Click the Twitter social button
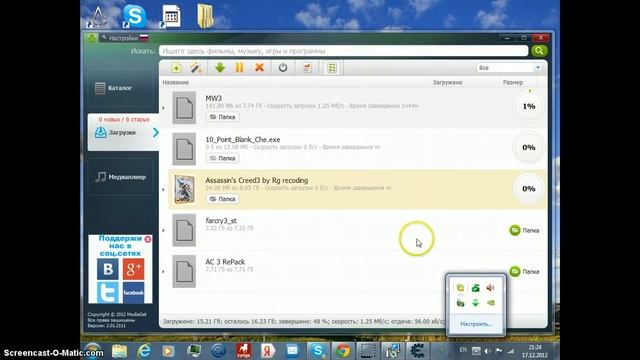The height and width of the screenshot is (360, 640). (x=108, y=292)
